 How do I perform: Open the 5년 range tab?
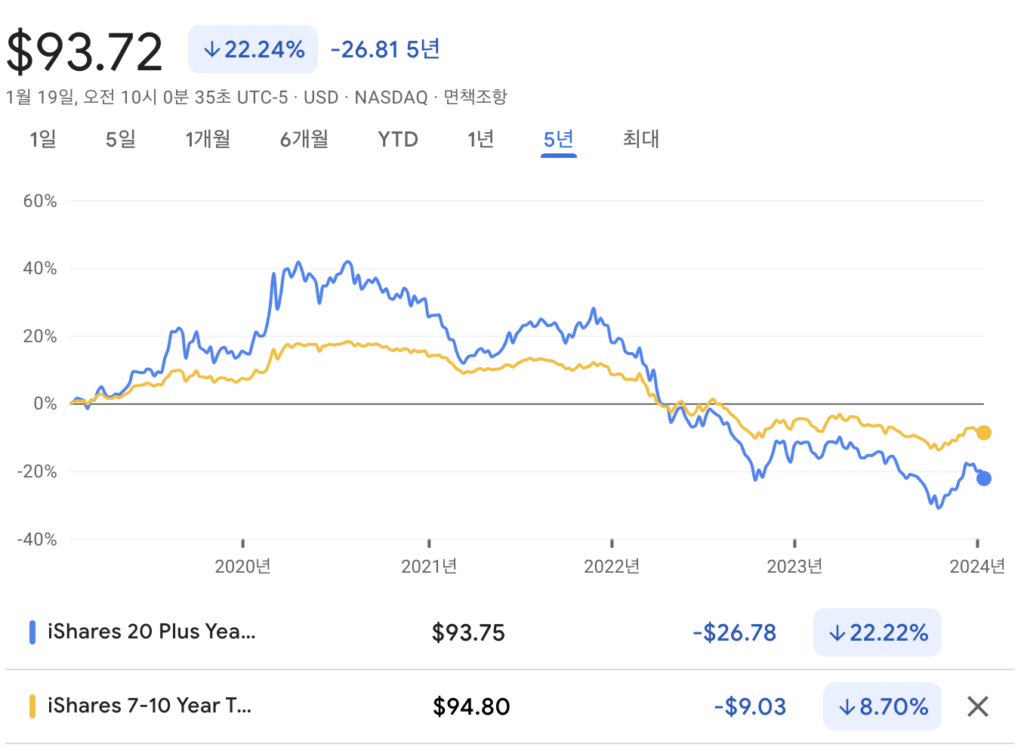[x=558, y=139]
